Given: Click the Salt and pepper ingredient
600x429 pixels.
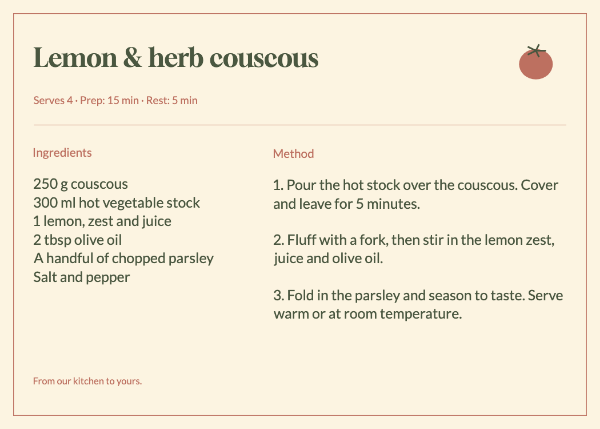Looking at the screenshot, I should [82, 277].
